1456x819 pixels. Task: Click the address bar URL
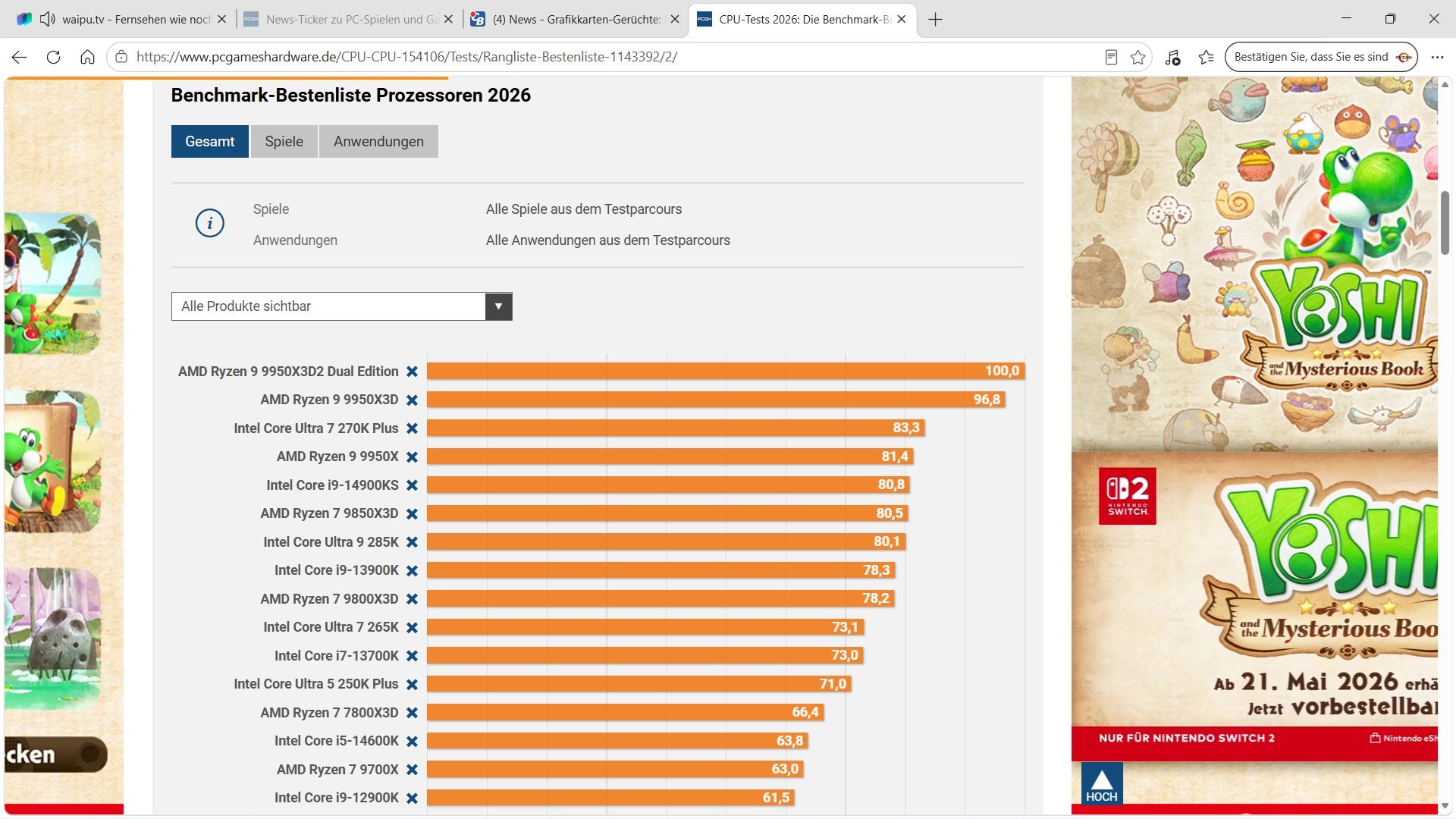[x=406, y=57]
